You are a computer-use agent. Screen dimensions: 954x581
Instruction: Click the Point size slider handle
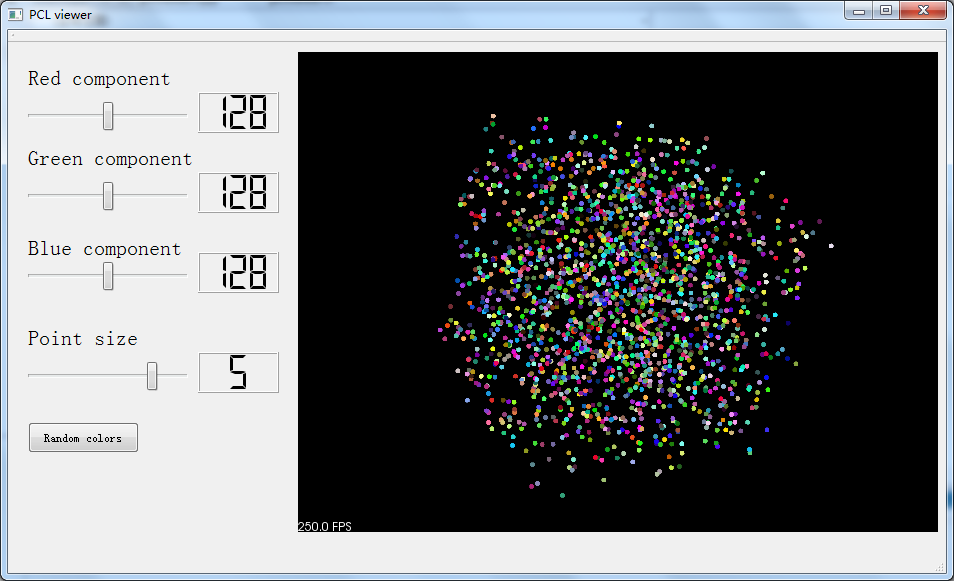coord(152,376)
